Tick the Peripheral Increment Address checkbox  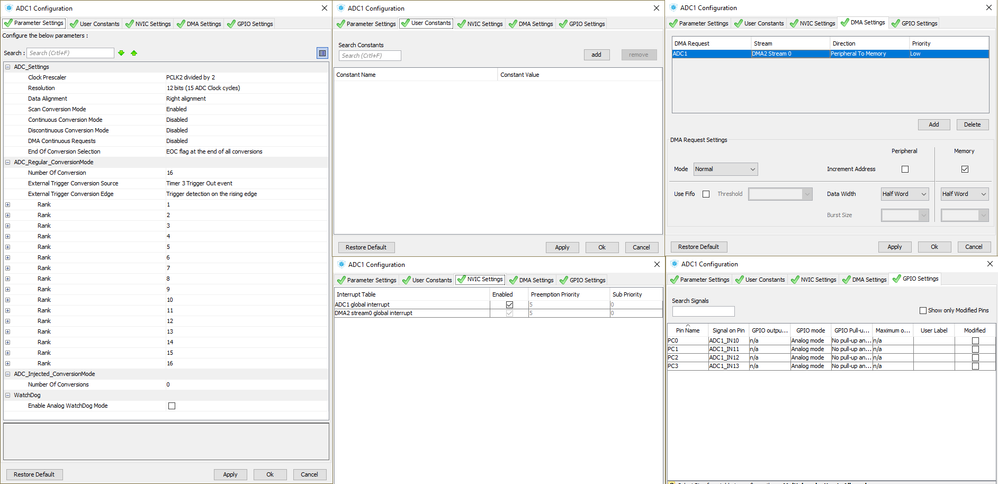(904, 169)
